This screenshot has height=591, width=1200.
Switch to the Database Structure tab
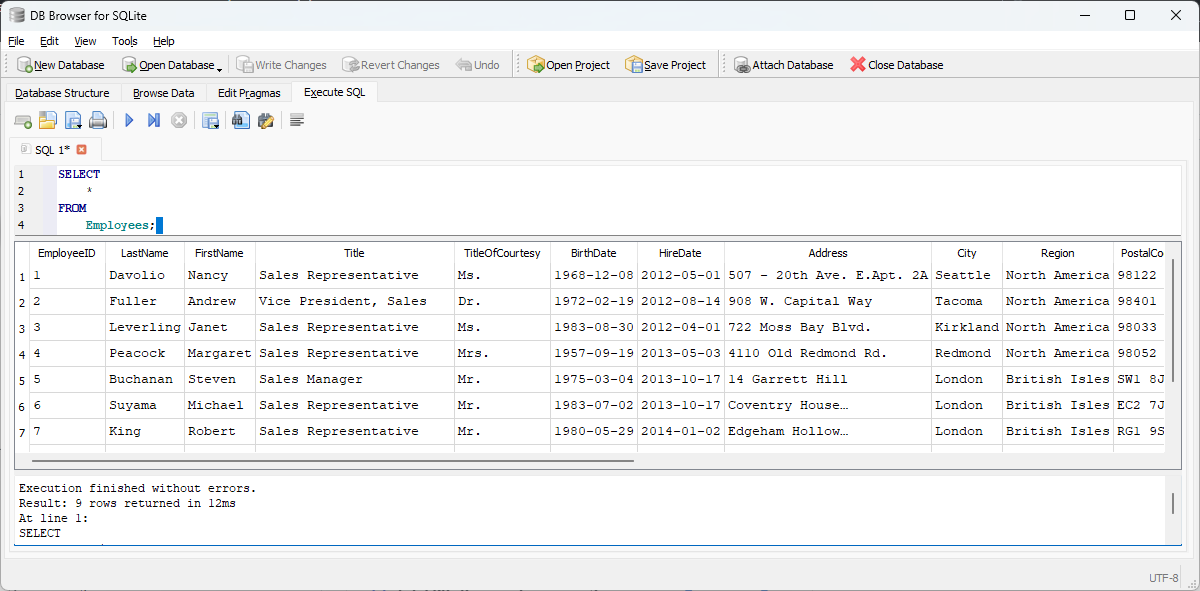[62, 93]
